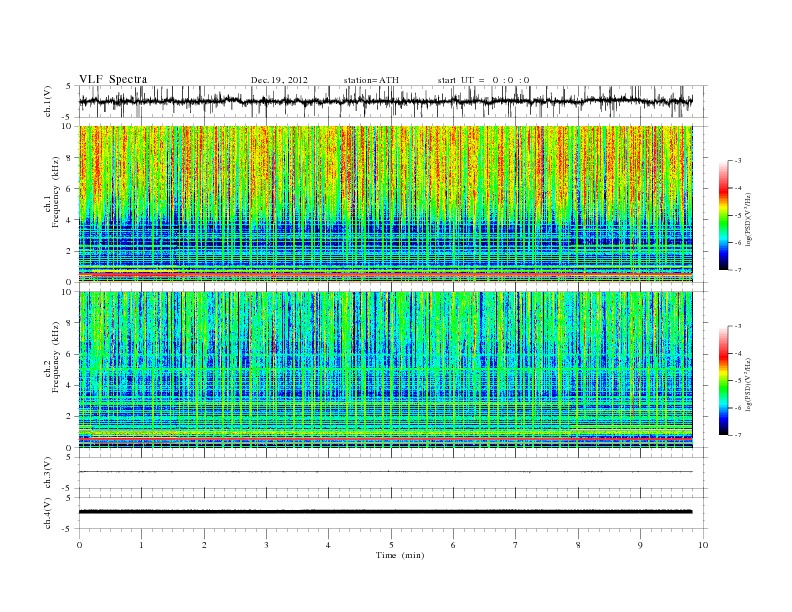Click the "6" tick on the time axis

click(x=453, y=545)
